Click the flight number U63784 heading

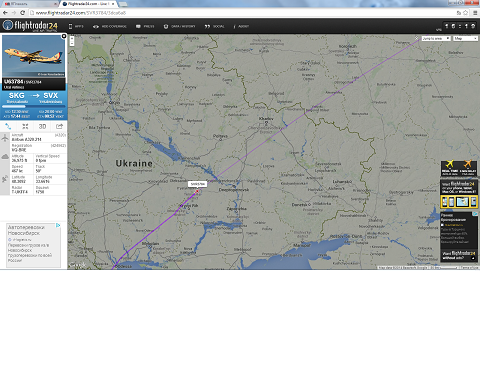point(14,81)
